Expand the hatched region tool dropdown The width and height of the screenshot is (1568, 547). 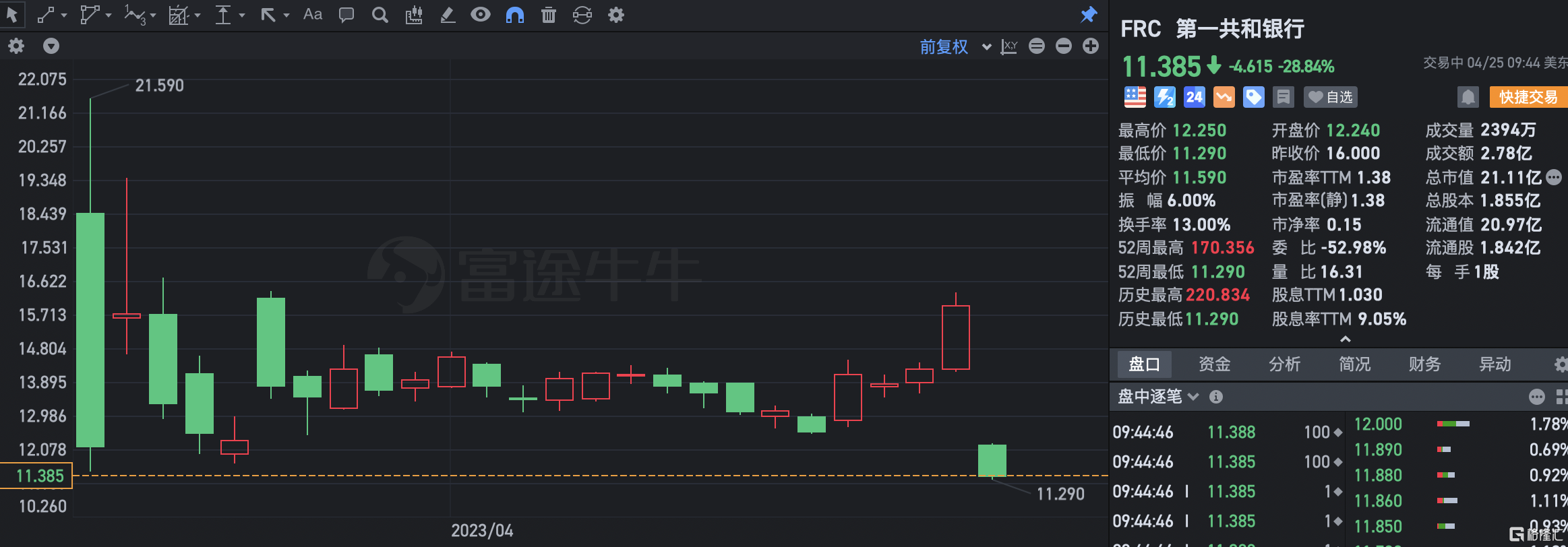pos(198,15)
